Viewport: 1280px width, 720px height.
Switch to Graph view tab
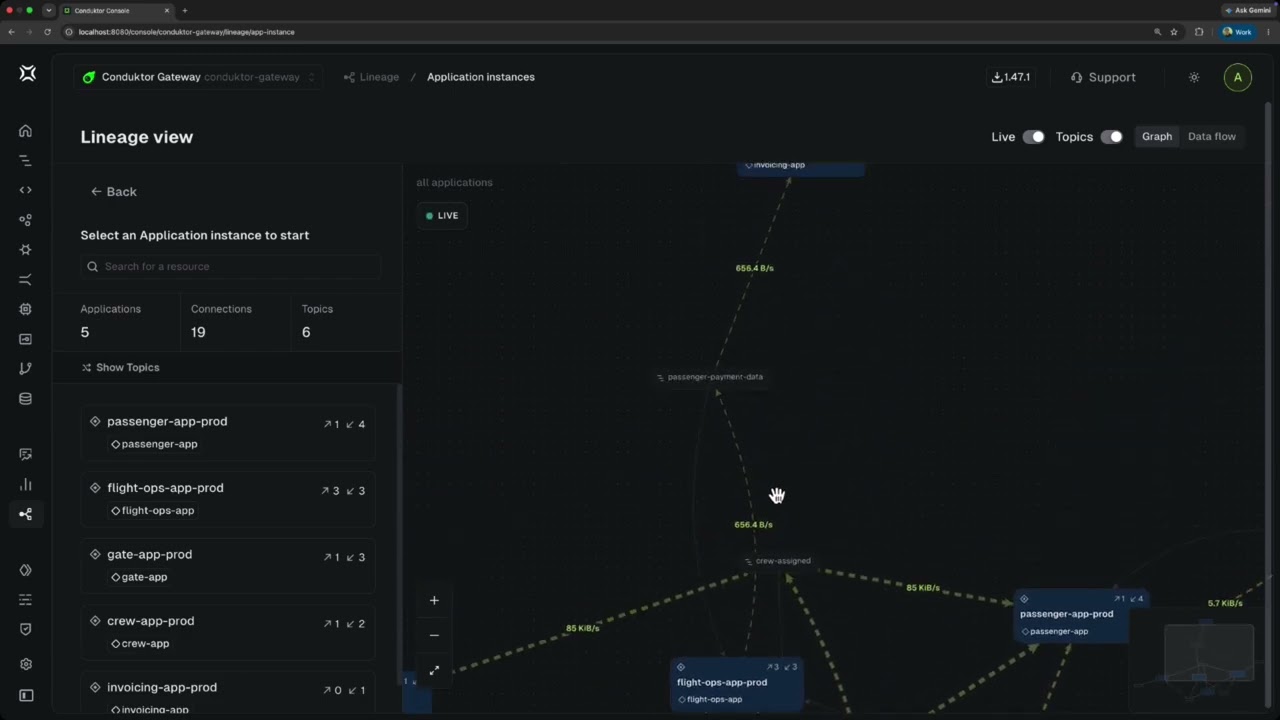pos(1157,136)
